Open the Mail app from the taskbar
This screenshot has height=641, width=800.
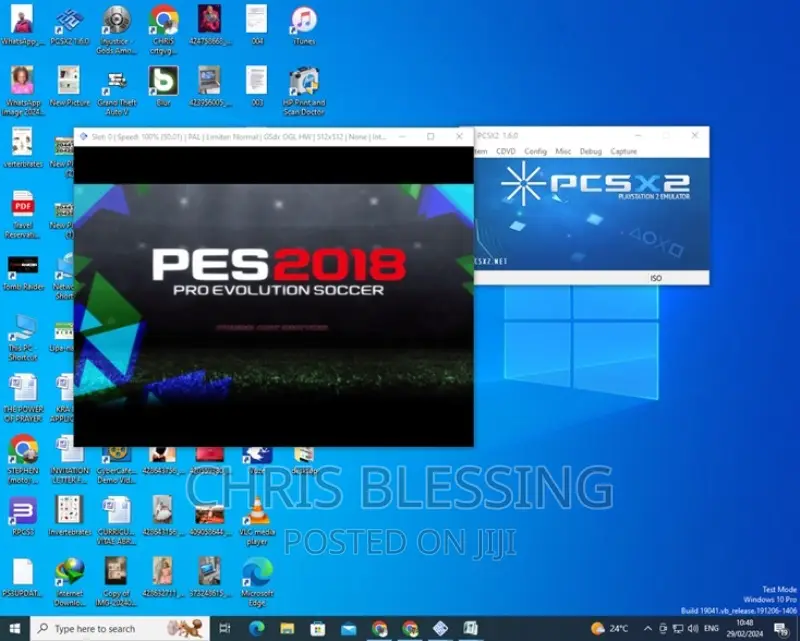click(348, 628)
